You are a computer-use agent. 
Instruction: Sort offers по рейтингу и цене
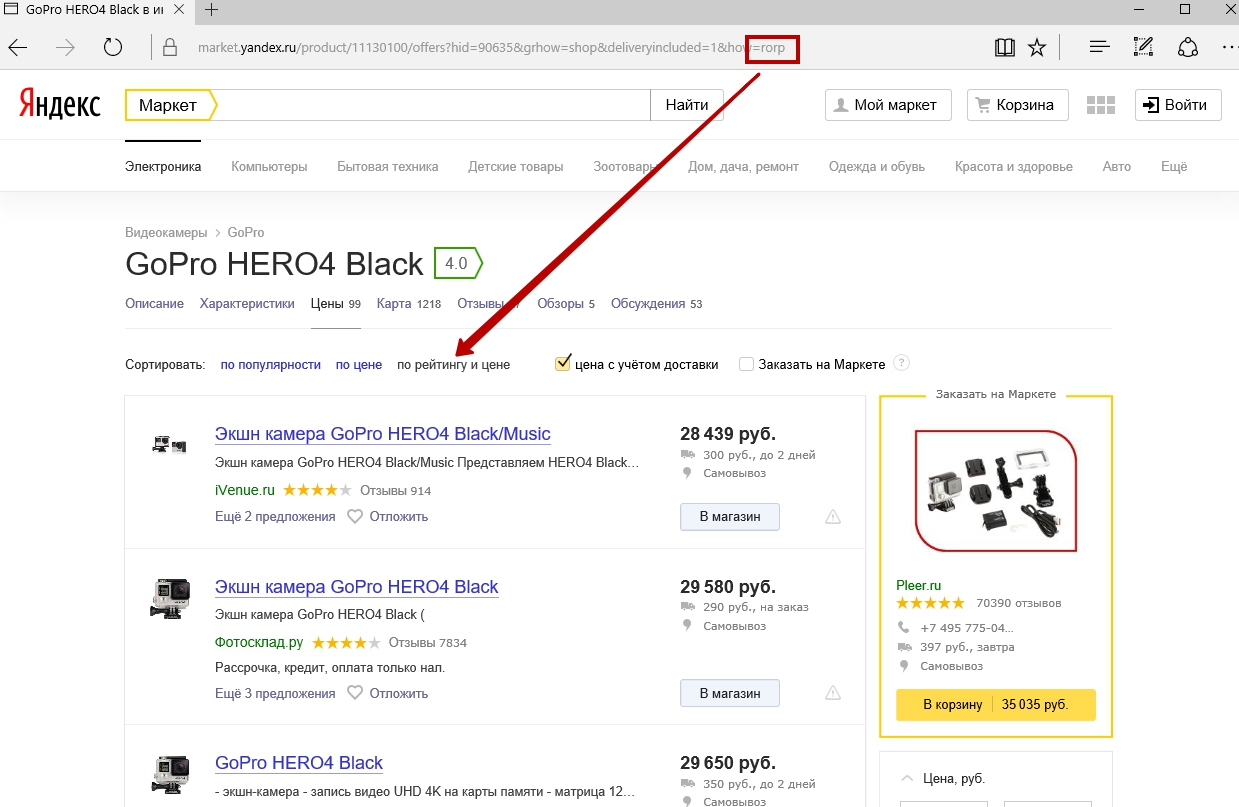(x=454, y=364)
